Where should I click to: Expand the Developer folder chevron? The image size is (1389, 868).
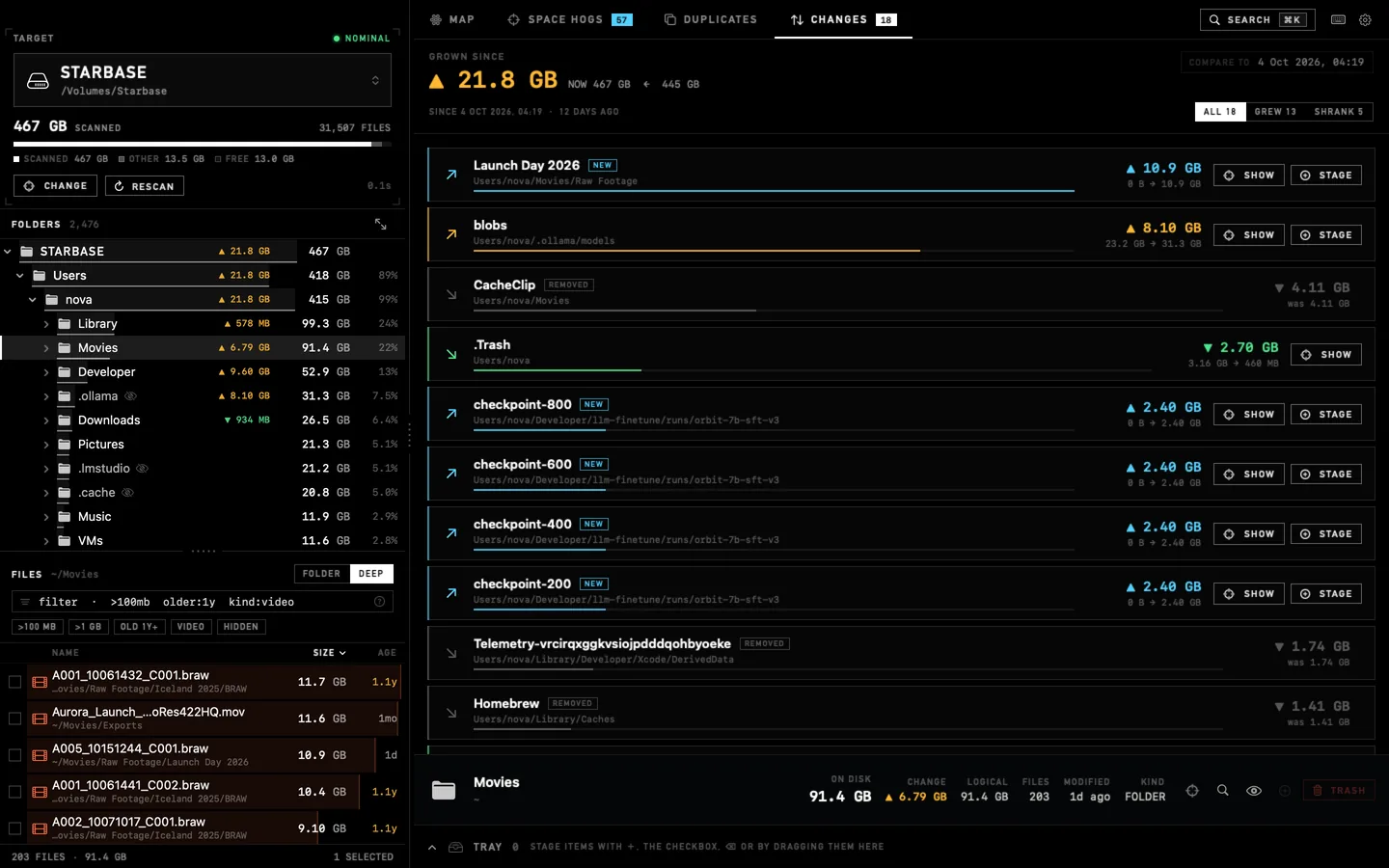(46, 372)
